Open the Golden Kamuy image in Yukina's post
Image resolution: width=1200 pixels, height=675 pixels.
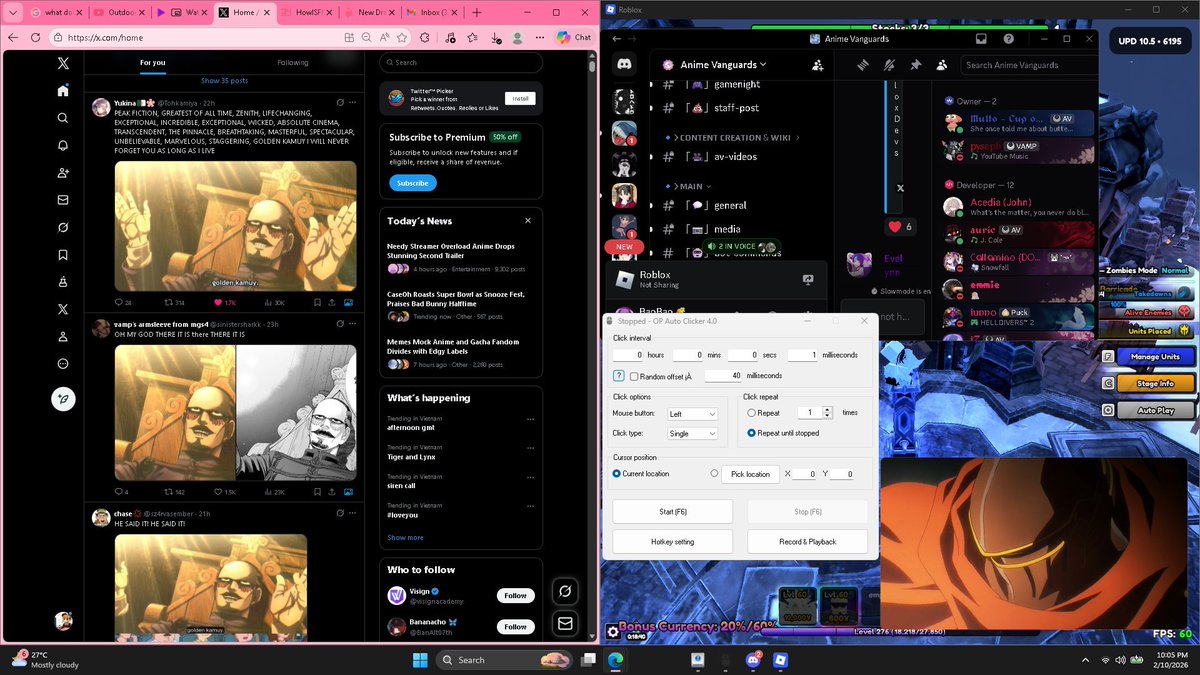point(235,226)
